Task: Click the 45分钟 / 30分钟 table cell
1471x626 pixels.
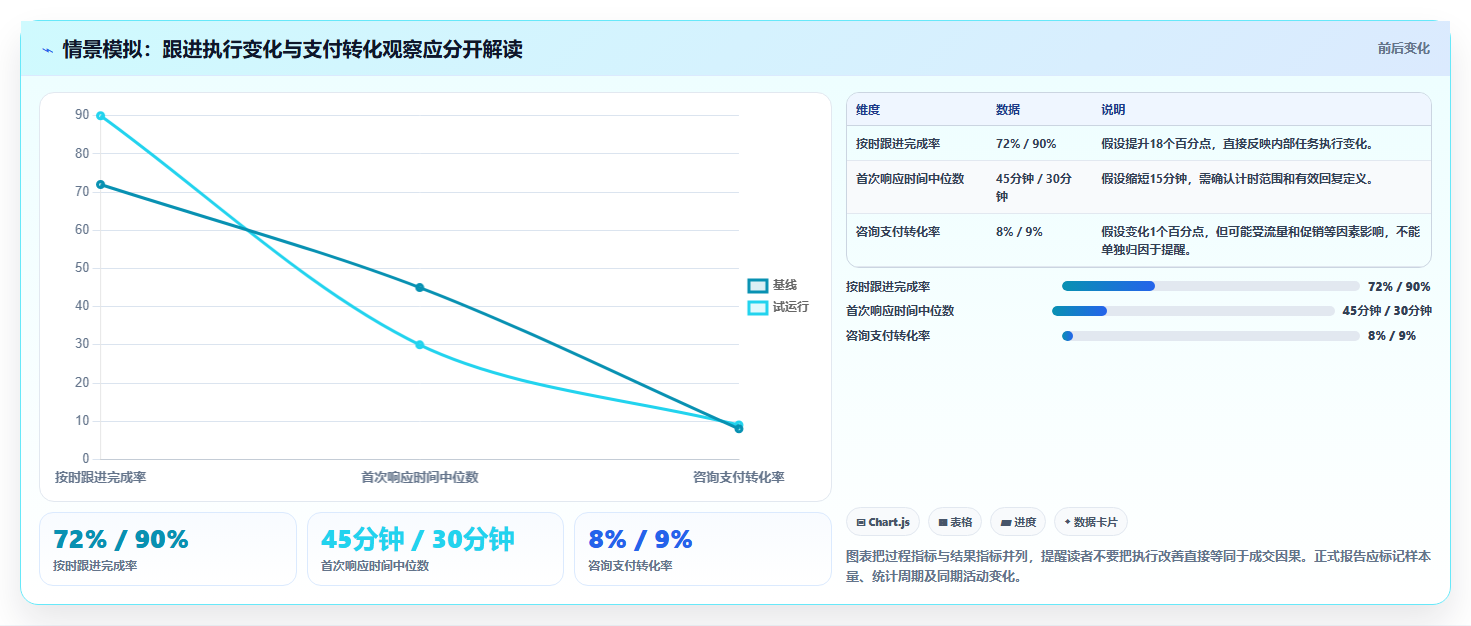Action: coord(1038,187)
